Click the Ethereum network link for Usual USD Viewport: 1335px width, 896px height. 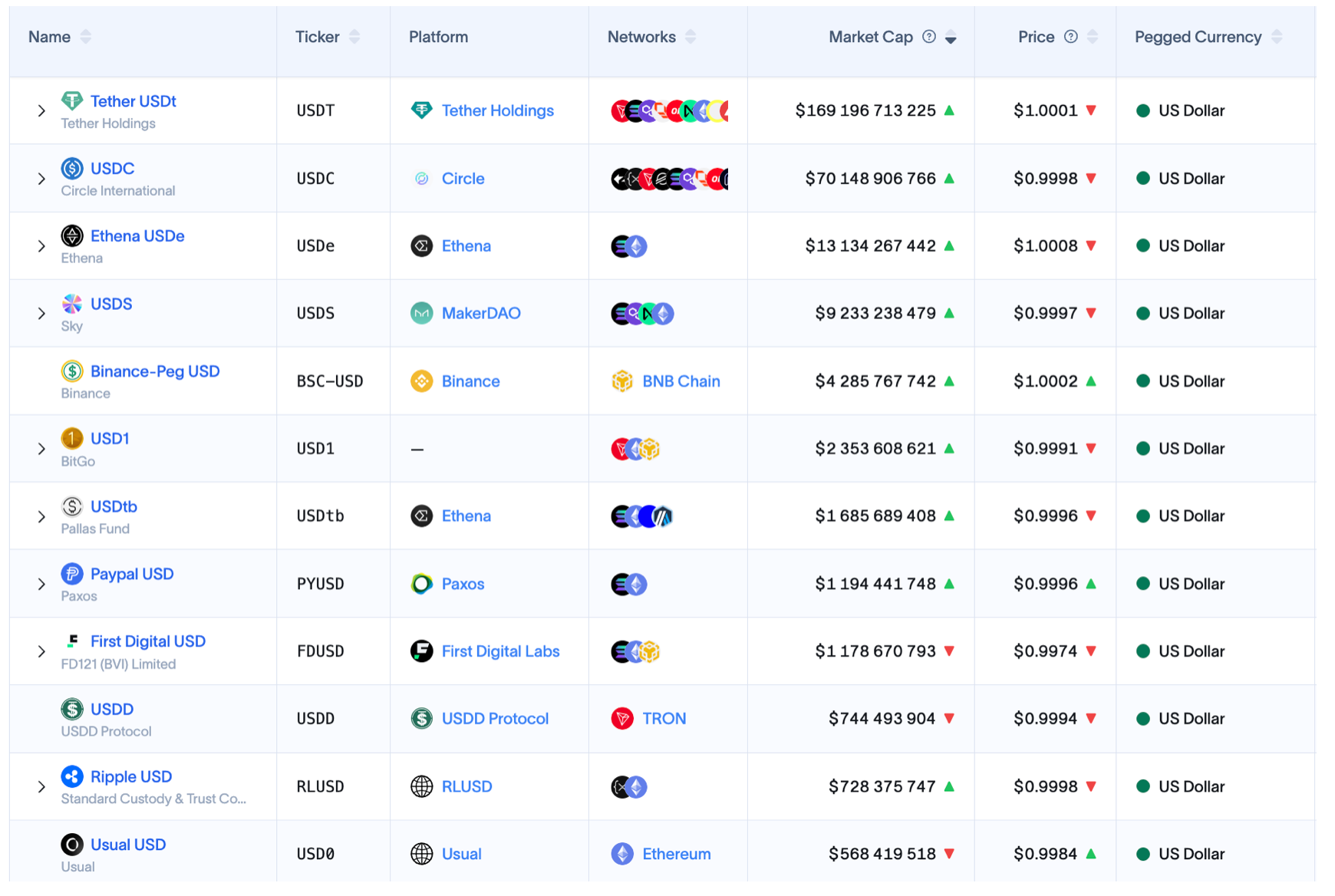pyautogui.click(x=676, y=854)
